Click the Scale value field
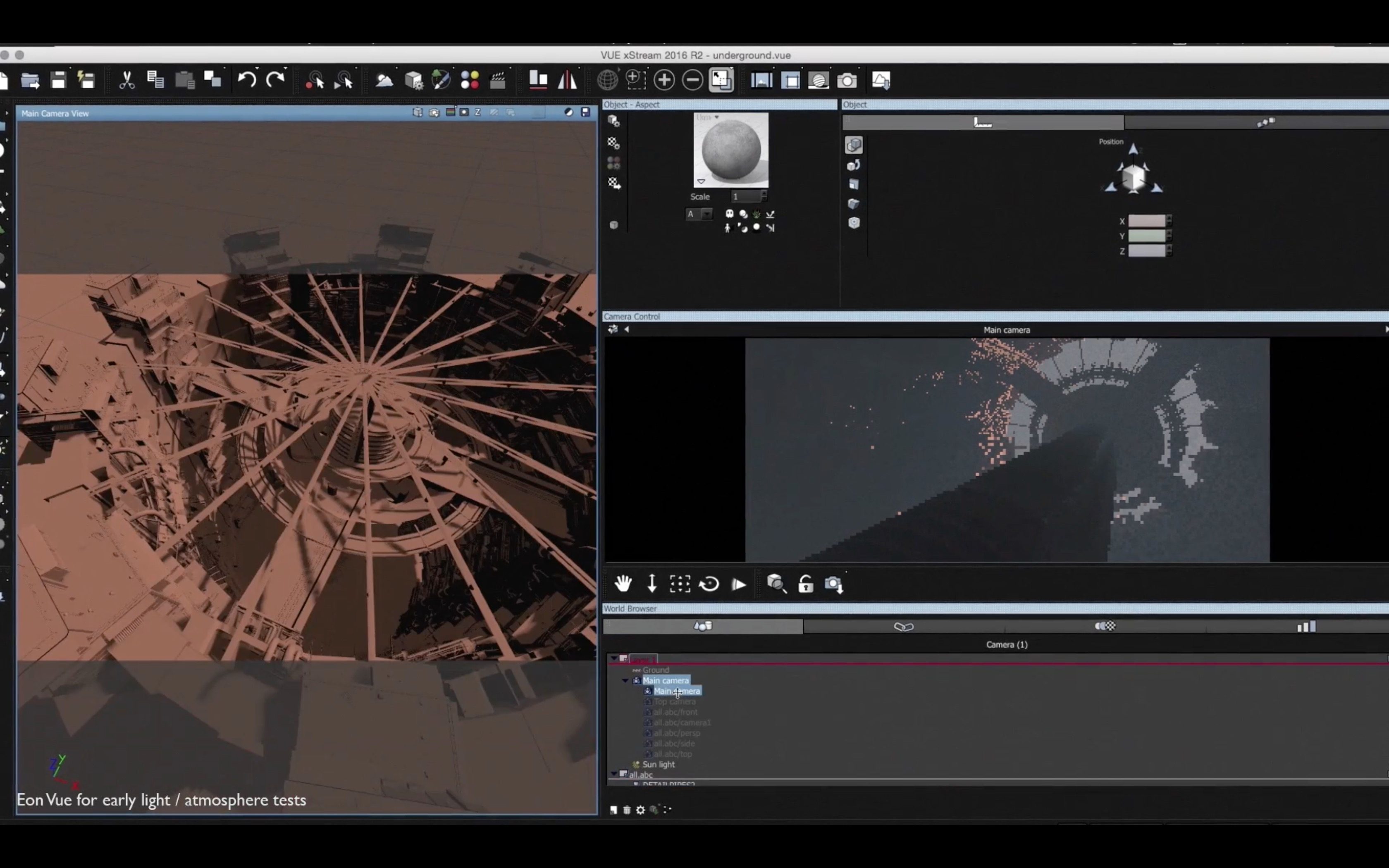1389x868 pixels. click(x=746, y=197)
